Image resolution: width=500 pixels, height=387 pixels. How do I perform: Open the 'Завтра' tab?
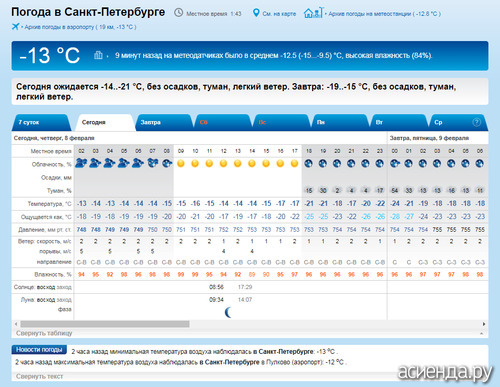[x=163, y=122]
